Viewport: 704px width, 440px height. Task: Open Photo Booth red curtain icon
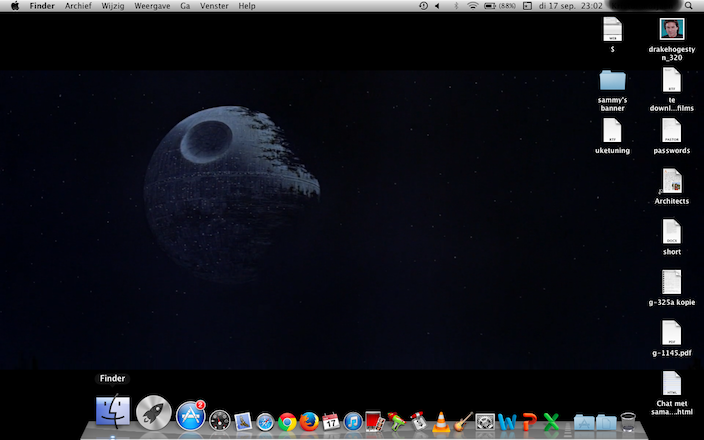point(375,422)
